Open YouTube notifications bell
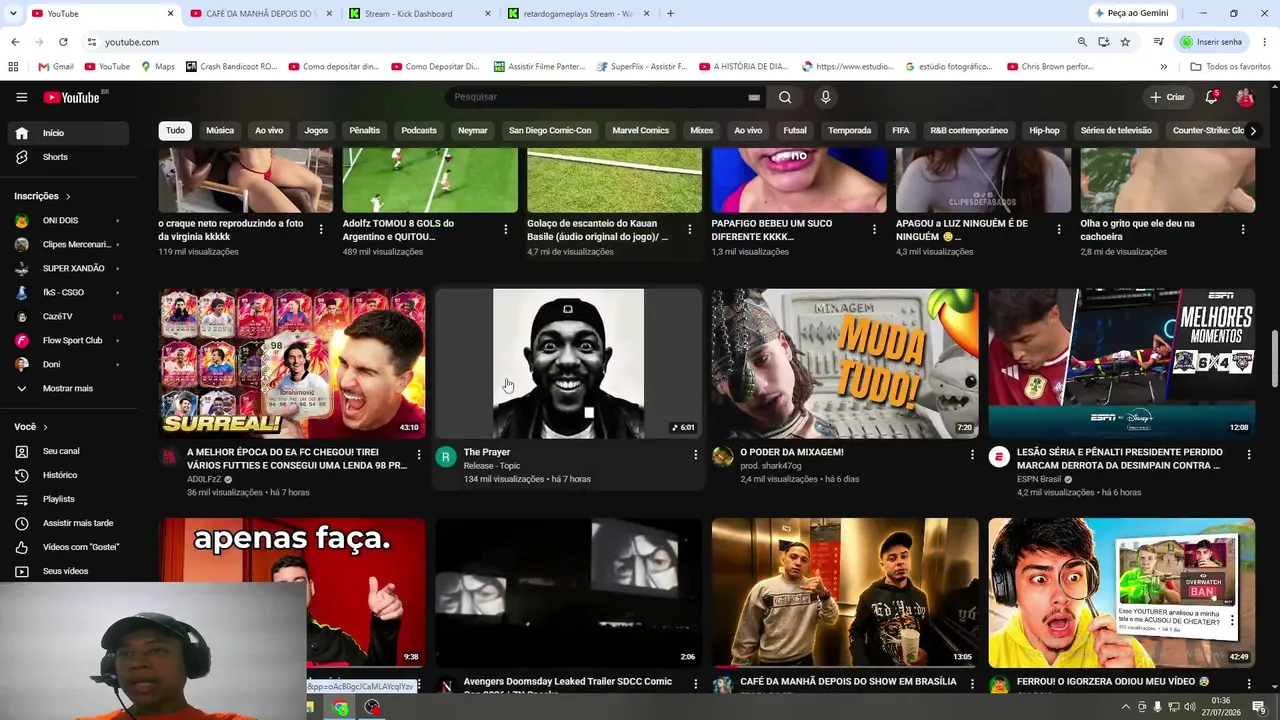The image size is (1280, 720). click(x=1211, y=97)
